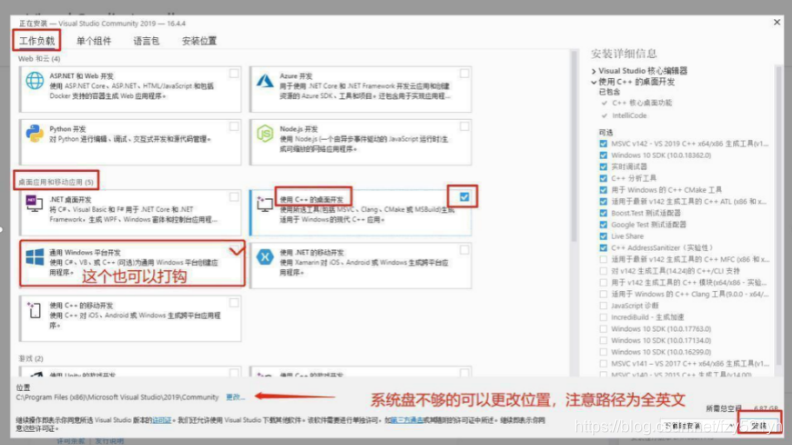Screen dimensions: 792x445
Task: Click the 安装详细信息 heading
Action: (x=624, y=54)
